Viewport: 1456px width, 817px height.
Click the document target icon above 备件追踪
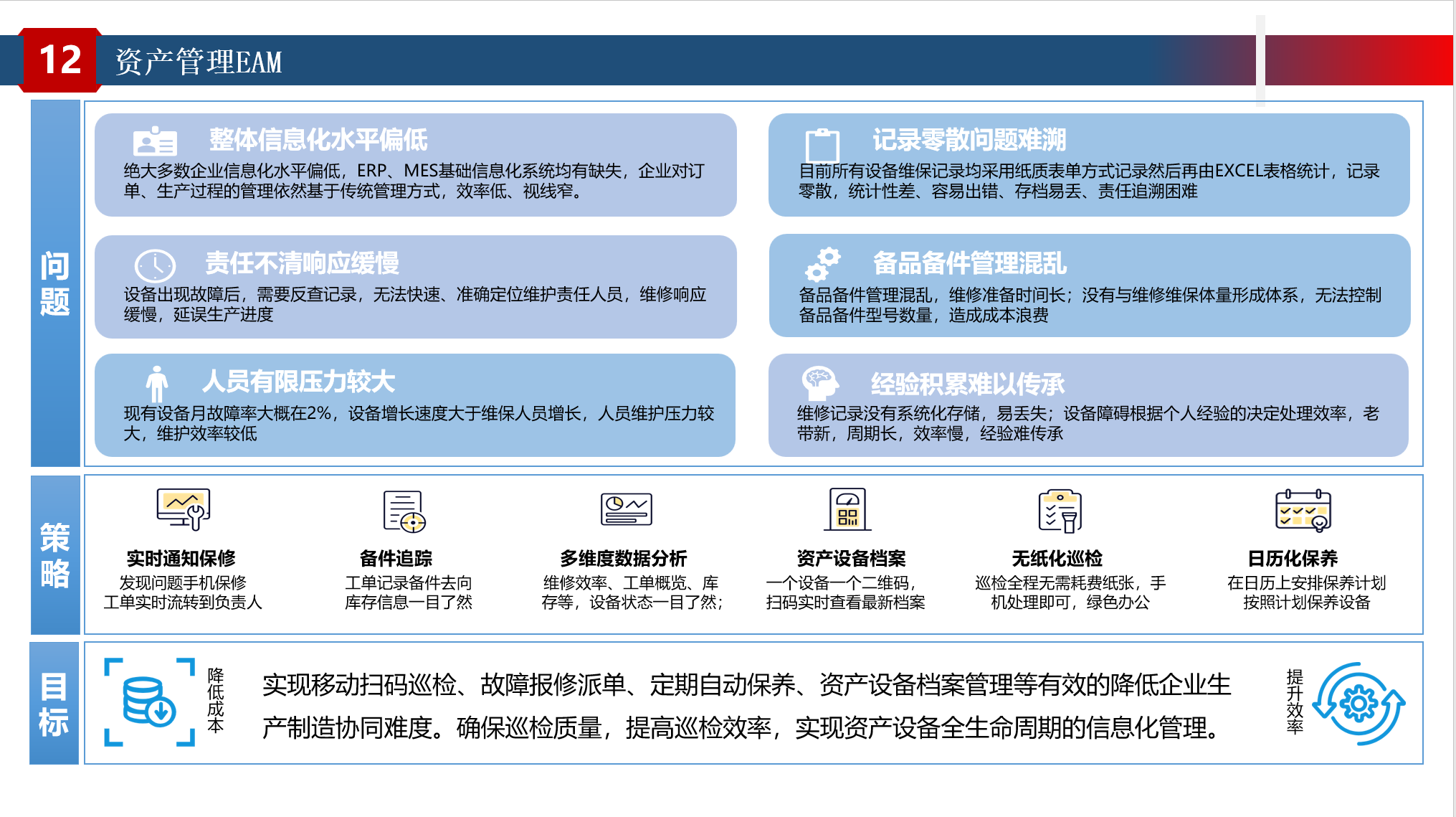[404, 511]
